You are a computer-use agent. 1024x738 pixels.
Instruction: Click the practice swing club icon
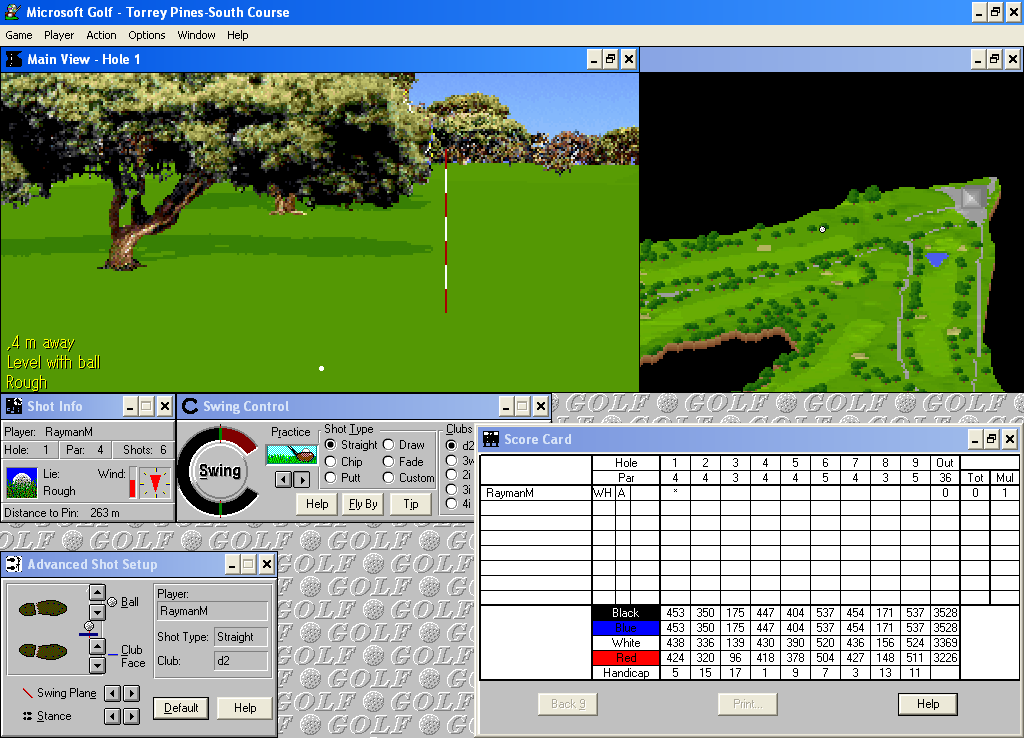tap(292, 455)
